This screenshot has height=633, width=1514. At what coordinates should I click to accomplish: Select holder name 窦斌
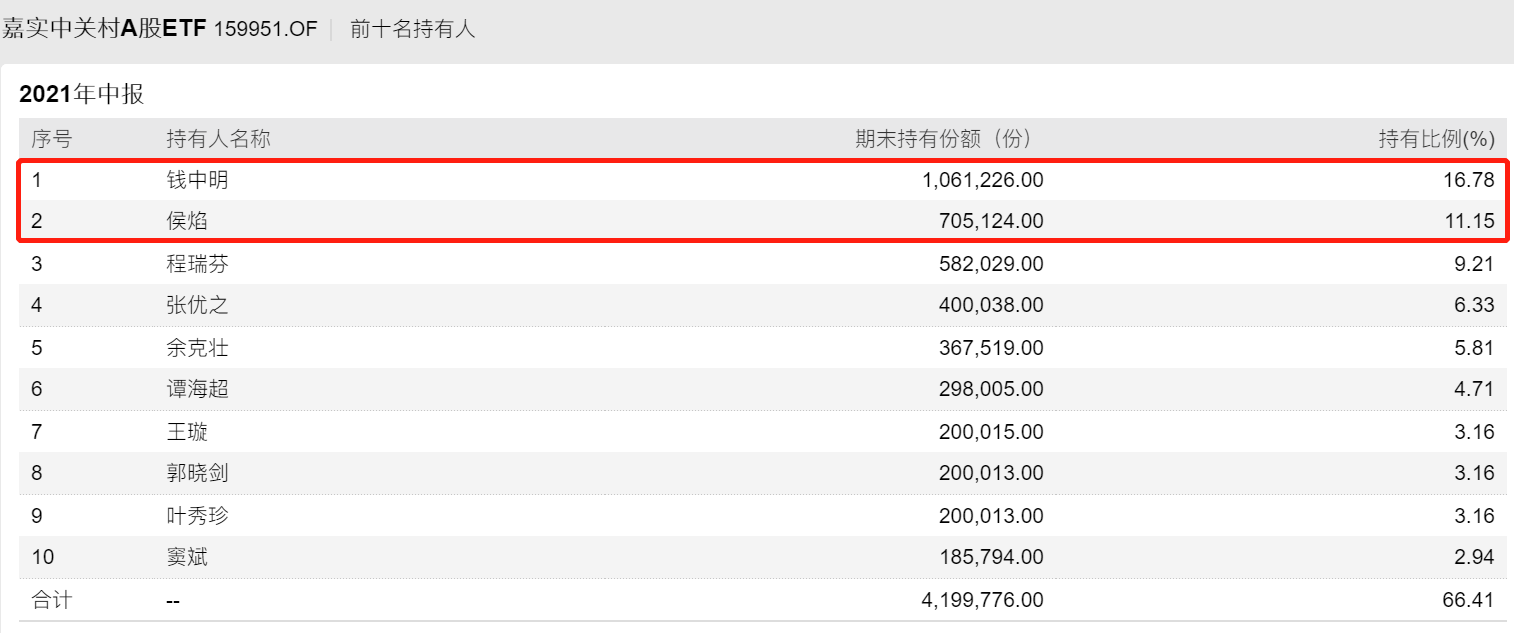187,557
